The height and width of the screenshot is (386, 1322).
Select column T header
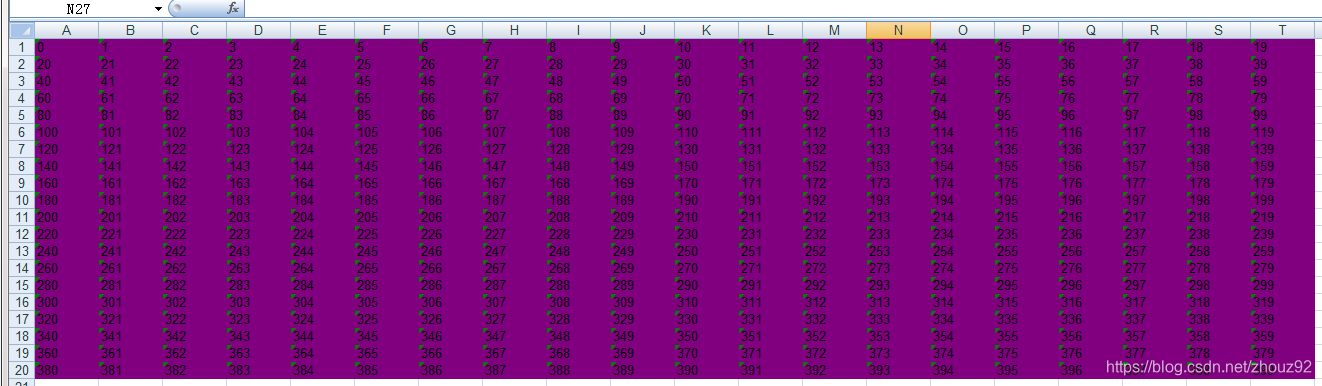tap(1282, 31)
